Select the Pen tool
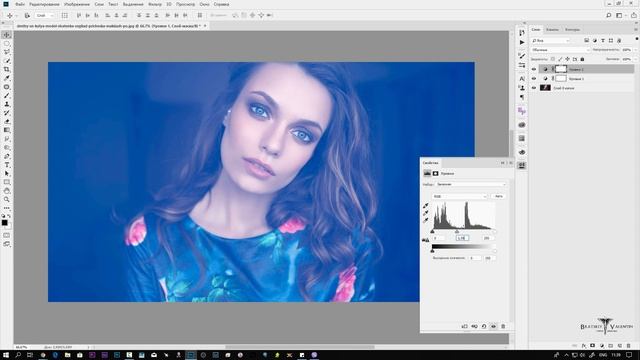640x360 pixels. (x=7, y=156)
